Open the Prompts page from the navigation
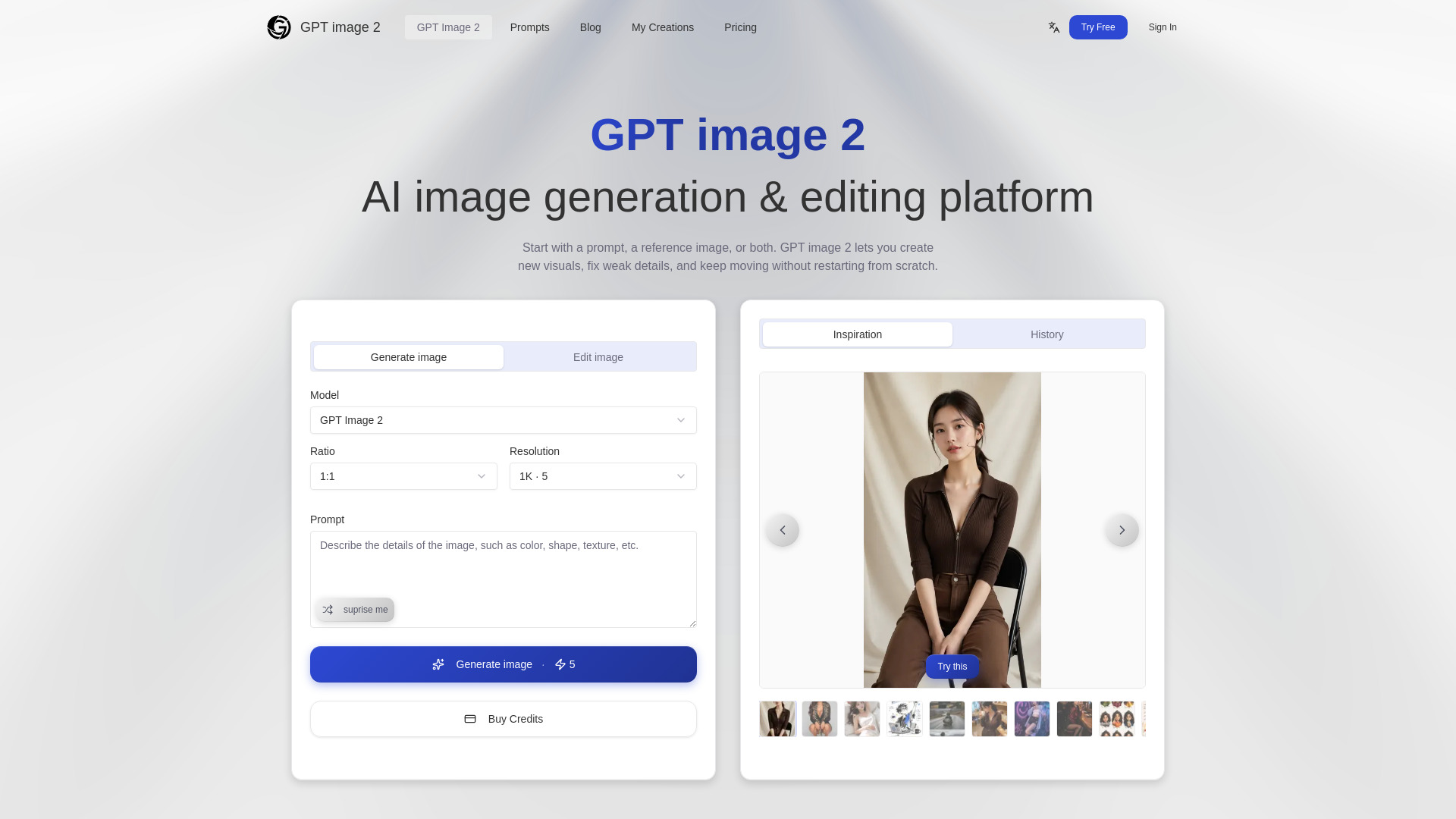The height and width of the screenshot is (819, 1456). (529, 27)
